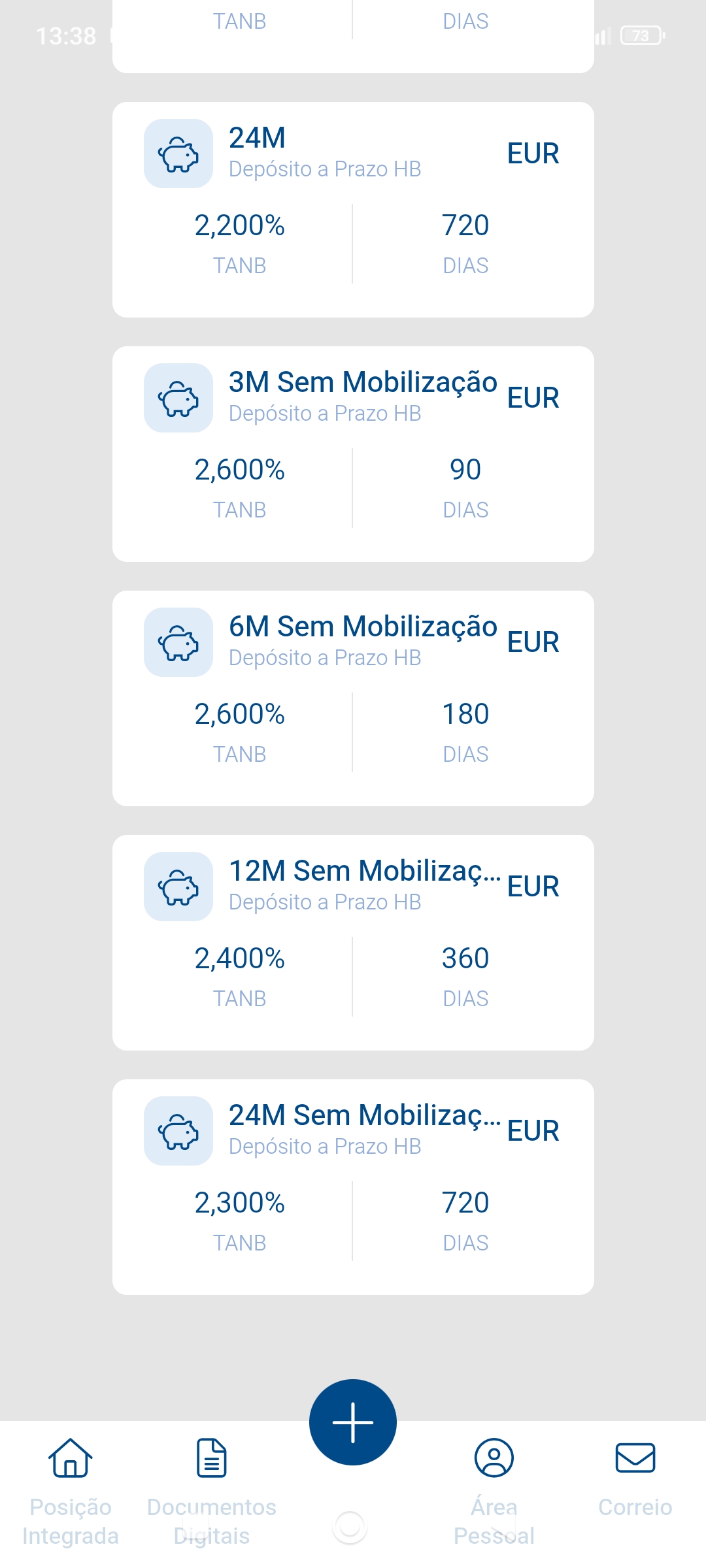Open the Correio tab label
Screen dimensions: 706x1568
pyautogui.click(x=635, y=1507)
